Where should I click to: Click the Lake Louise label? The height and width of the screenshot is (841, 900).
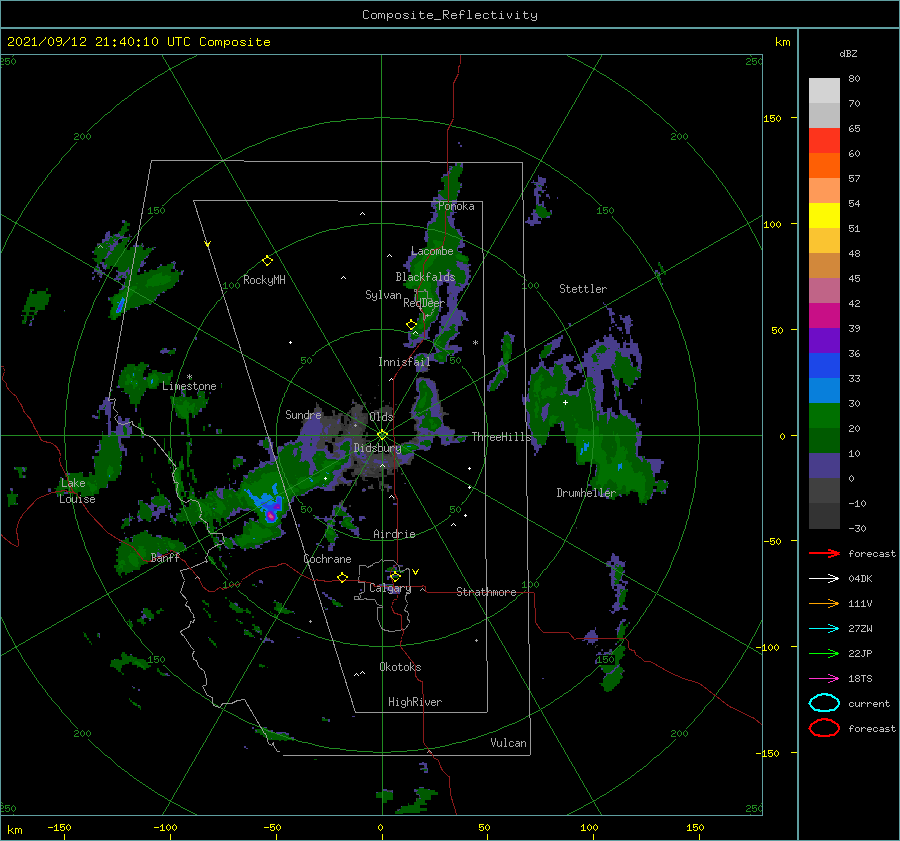pyautogui.click(x=77, y=491)
